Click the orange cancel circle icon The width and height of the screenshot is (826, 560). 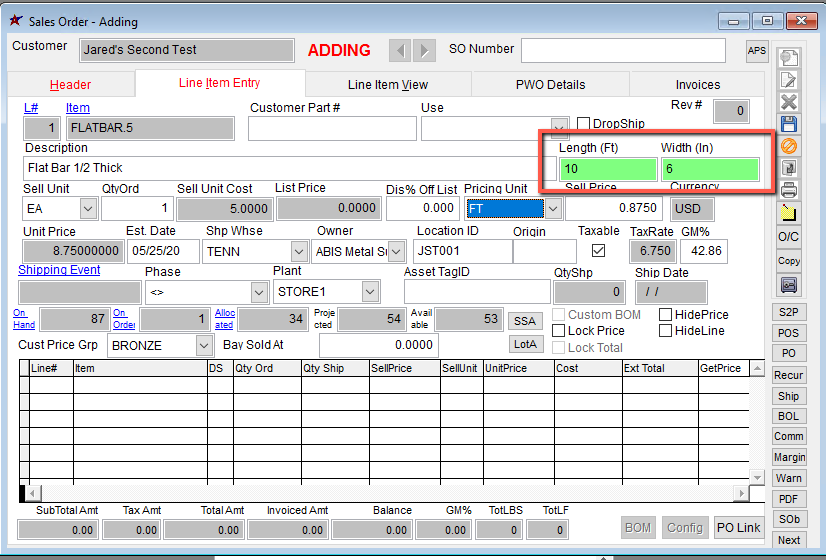pos(788,146)
